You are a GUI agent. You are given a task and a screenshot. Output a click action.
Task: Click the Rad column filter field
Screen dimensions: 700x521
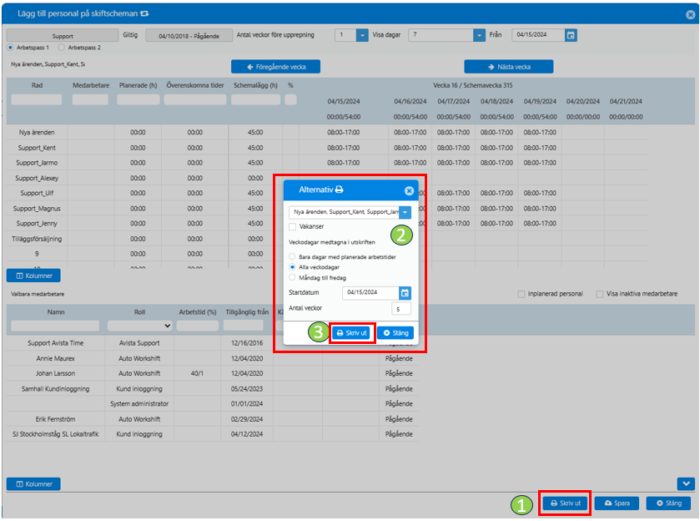(37, 100)
